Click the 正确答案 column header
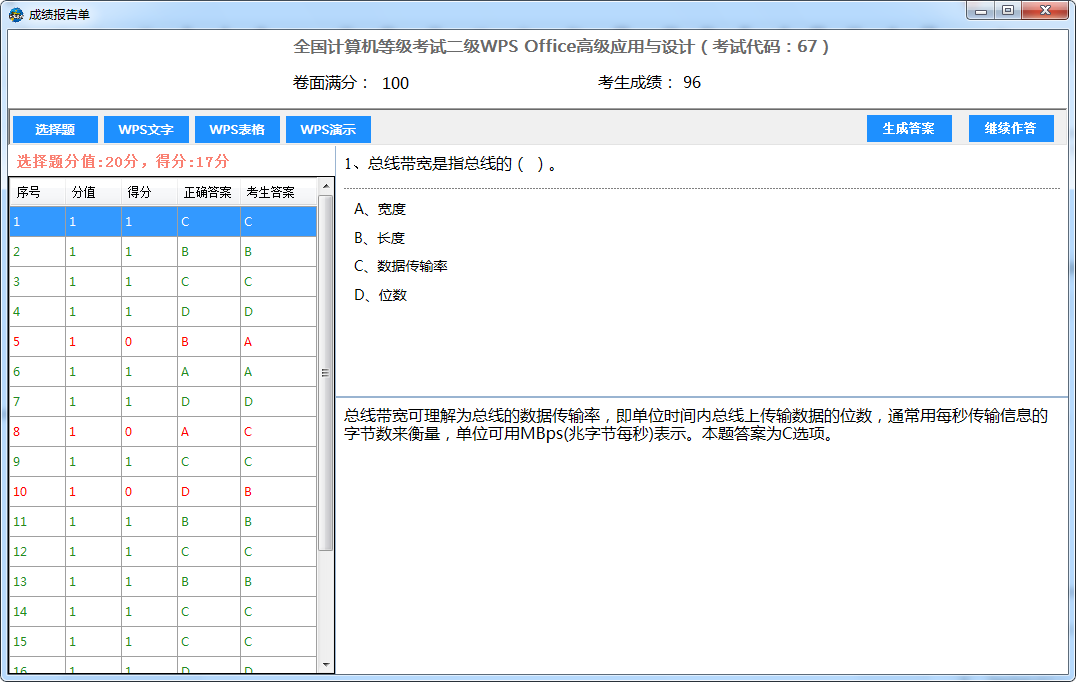The height and width of the screenshot is (682, 1076). pyautogui.click(x=209, y=192)
